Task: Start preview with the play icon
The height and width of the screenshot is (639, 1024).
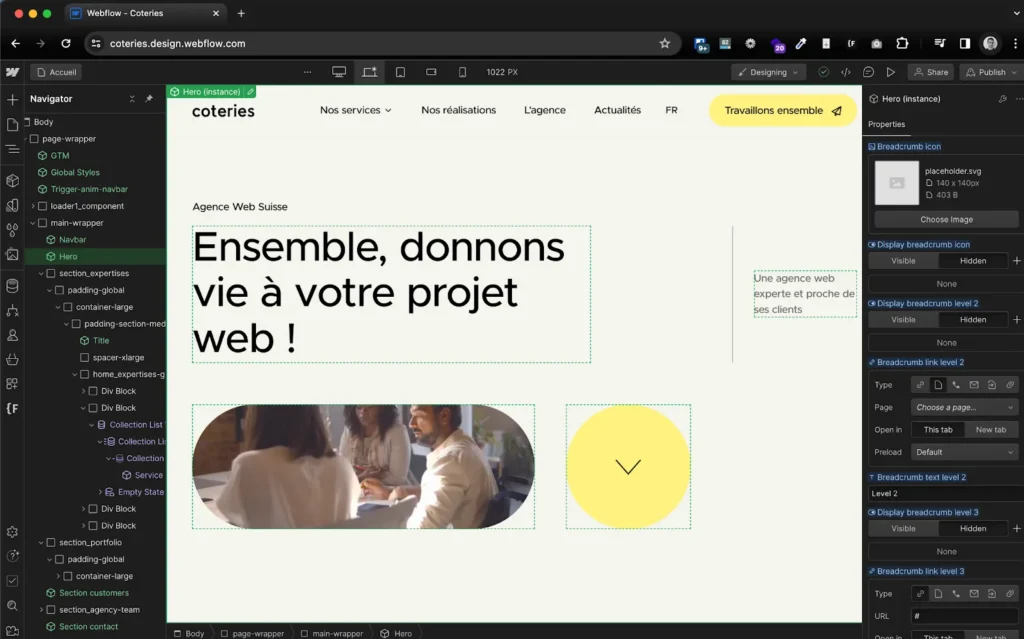Action: point(891,71)
